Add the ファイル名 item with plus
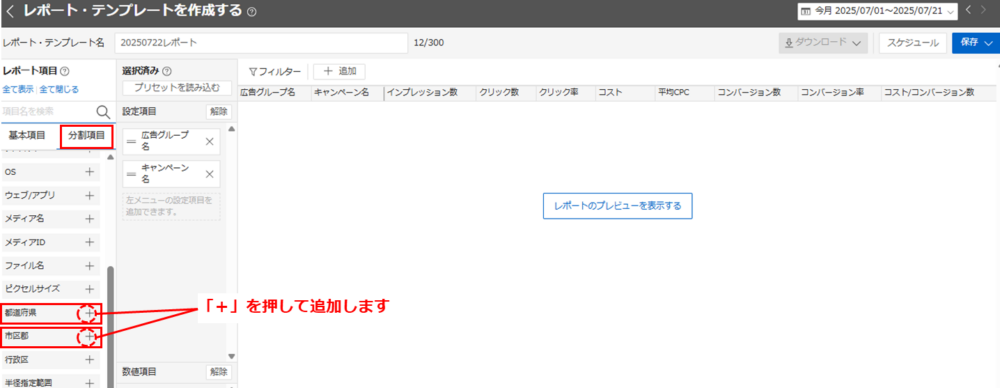Screen dimensions: 1000x388 (89, 265)
